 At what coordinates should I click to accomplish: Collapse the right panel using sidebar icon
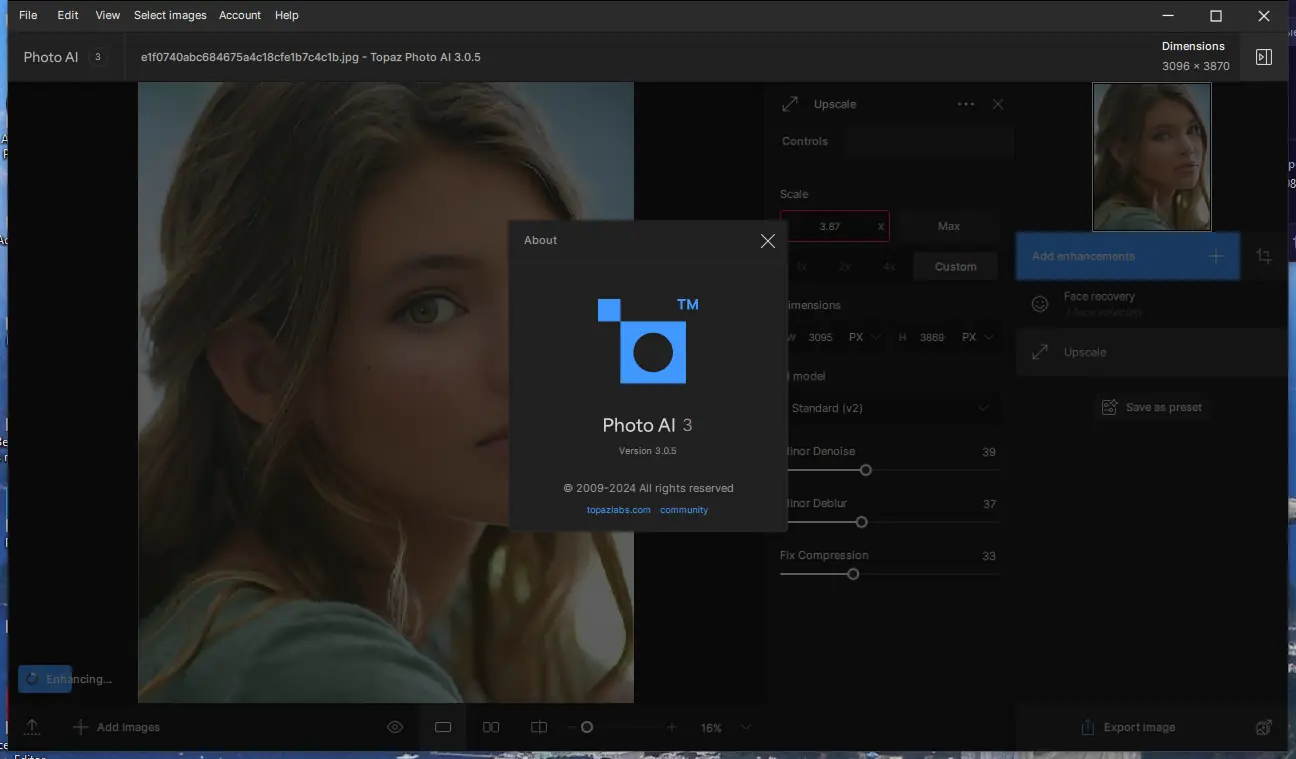(x=1263, y=57)
